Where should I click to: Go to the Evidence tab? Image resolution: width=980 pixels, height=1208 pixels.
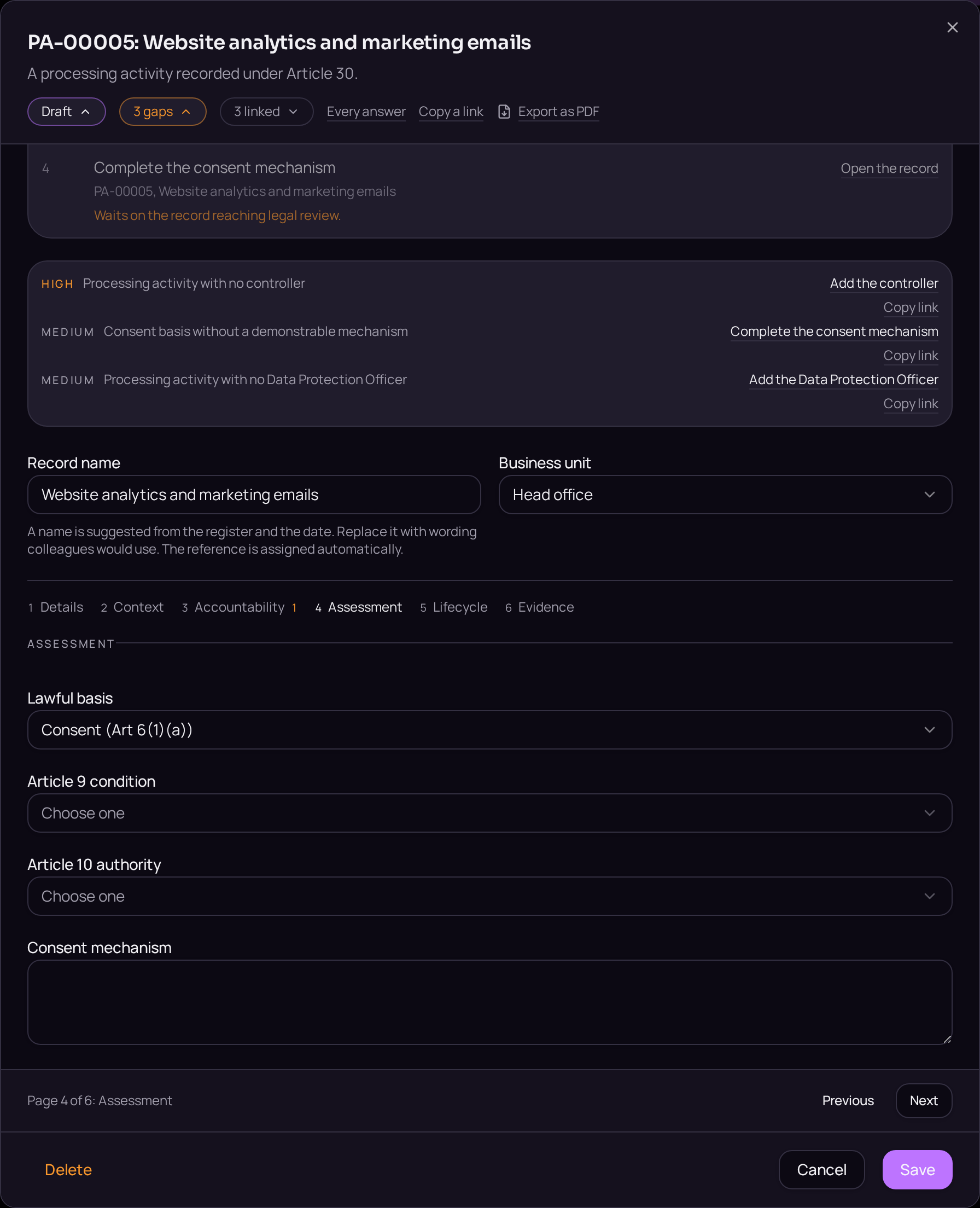540,607
